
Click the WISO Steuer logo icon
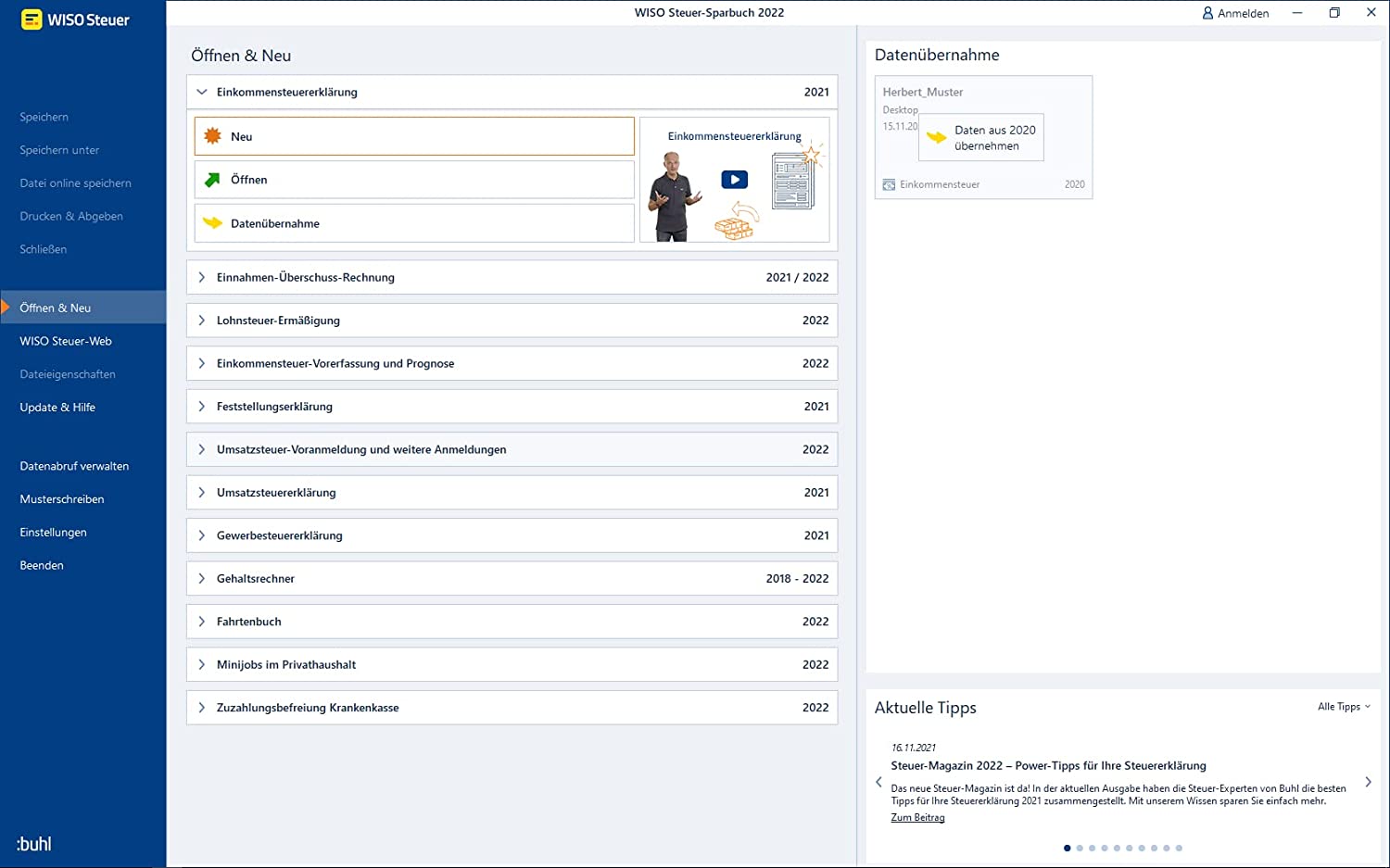(x=32, y=19)
